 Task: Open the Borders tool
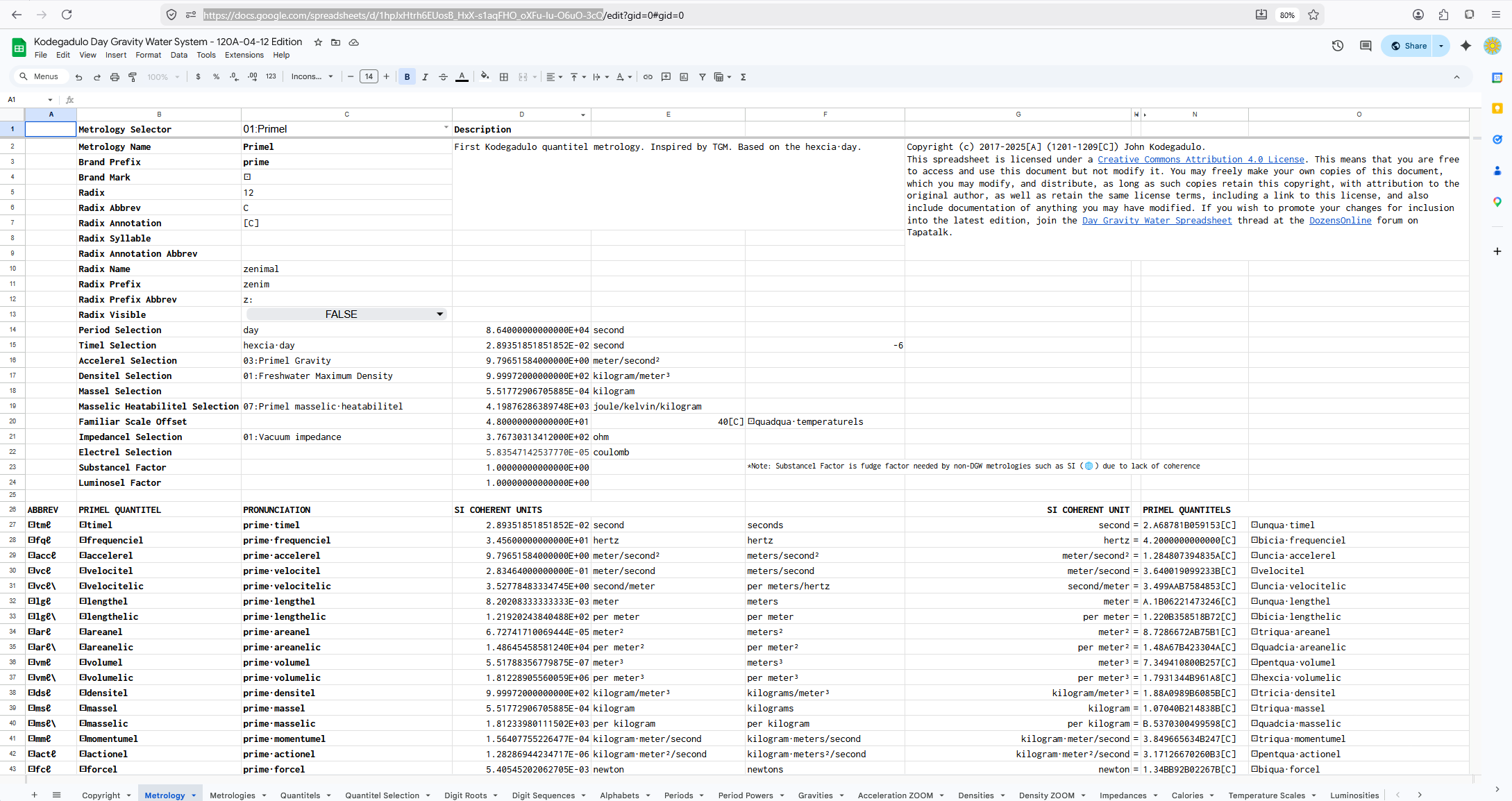(504, 77)
